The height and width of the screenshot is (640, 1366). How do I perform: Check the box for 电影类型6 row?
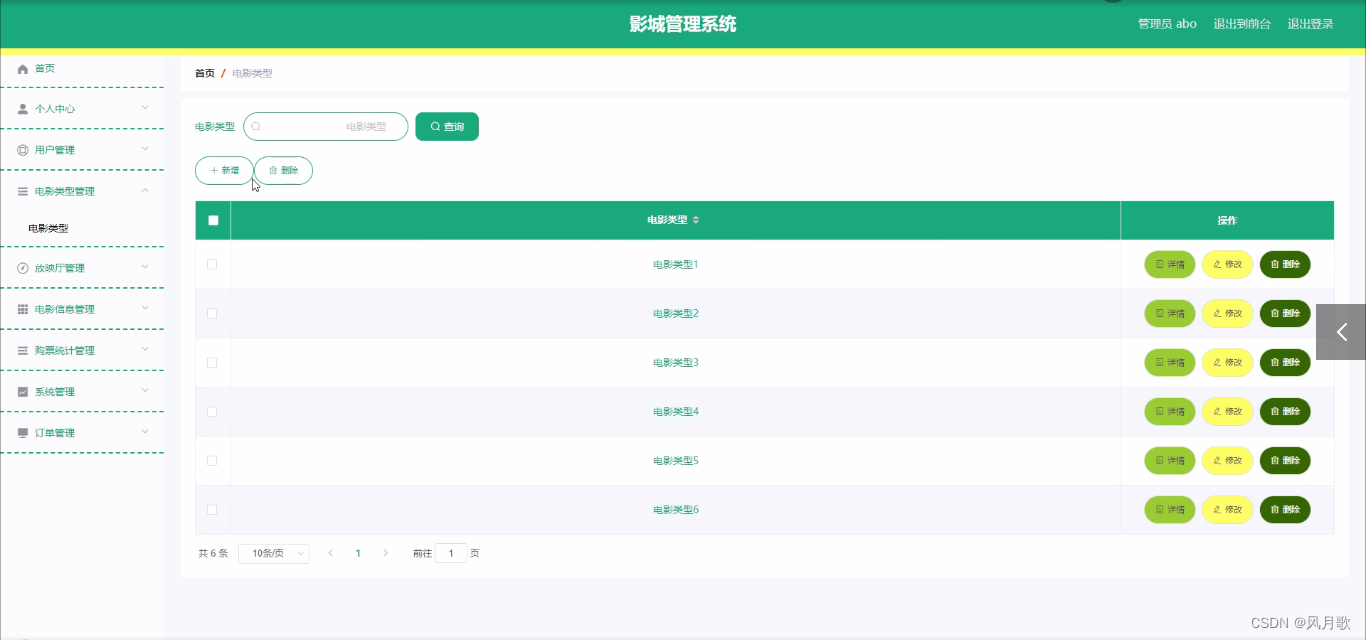pos(212,509)
